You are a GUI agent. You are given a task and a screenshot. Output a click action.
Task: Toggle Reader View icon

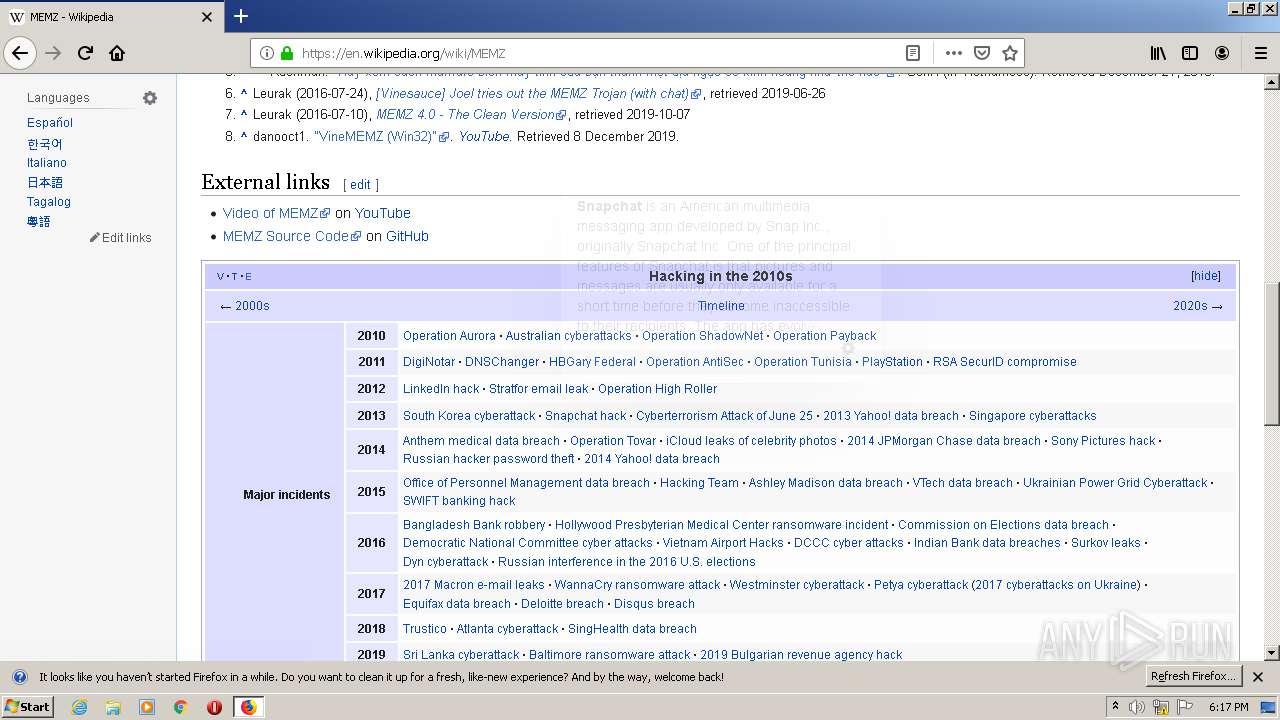pos(912,53)
